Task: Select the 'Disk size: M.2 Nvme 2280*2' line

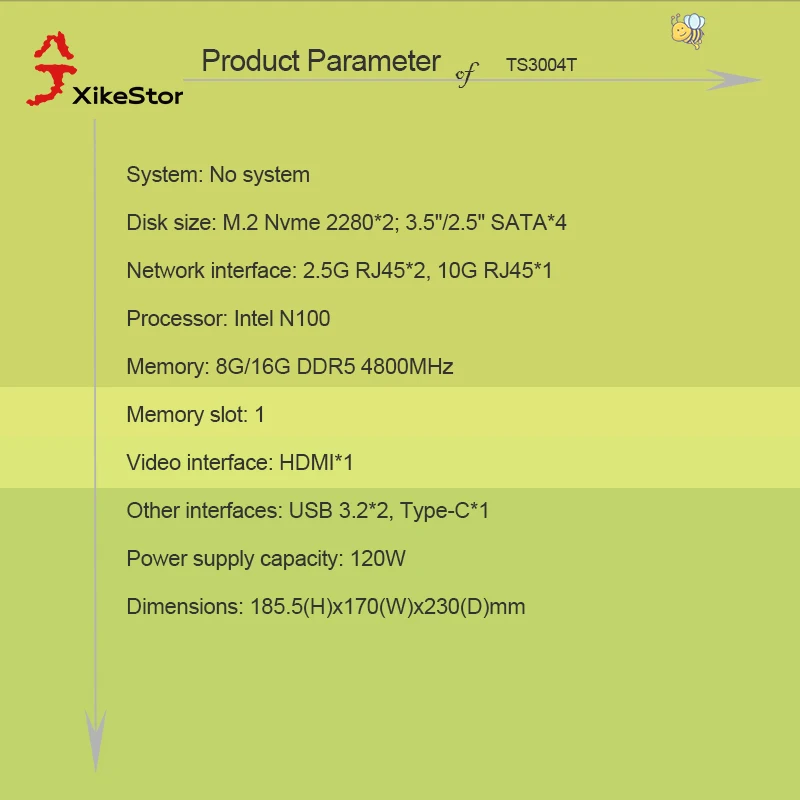Action: point(346,223)
